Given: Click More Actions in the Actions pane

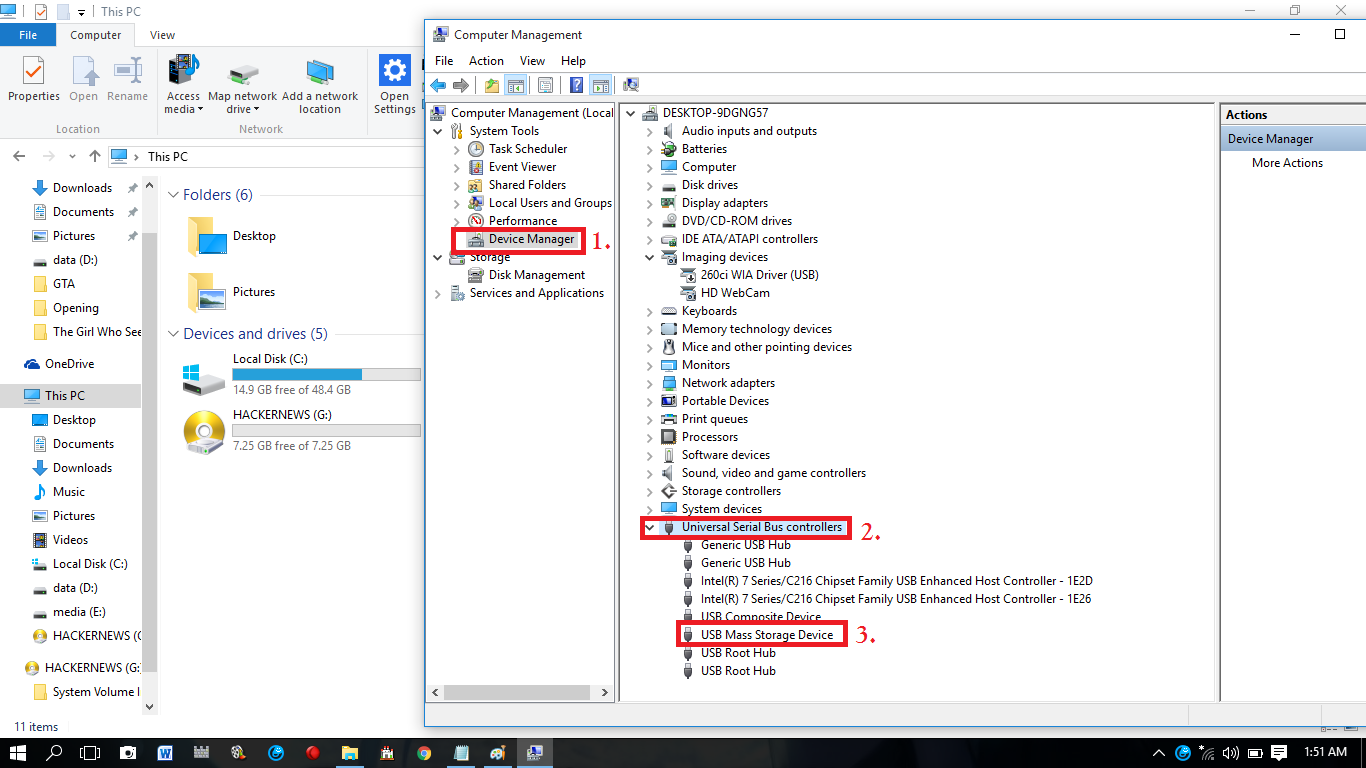Looking at the screenshot, I should click(1287, 163).
